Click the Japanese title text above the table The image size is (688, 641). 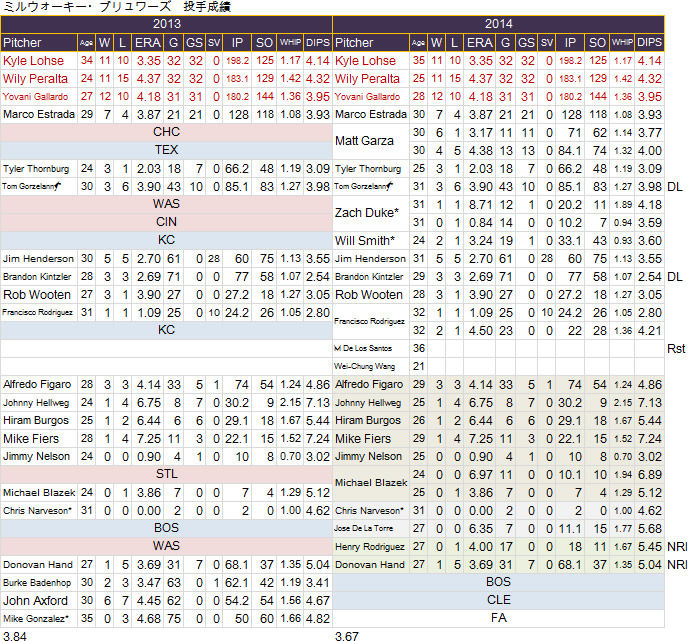point(117,7)
